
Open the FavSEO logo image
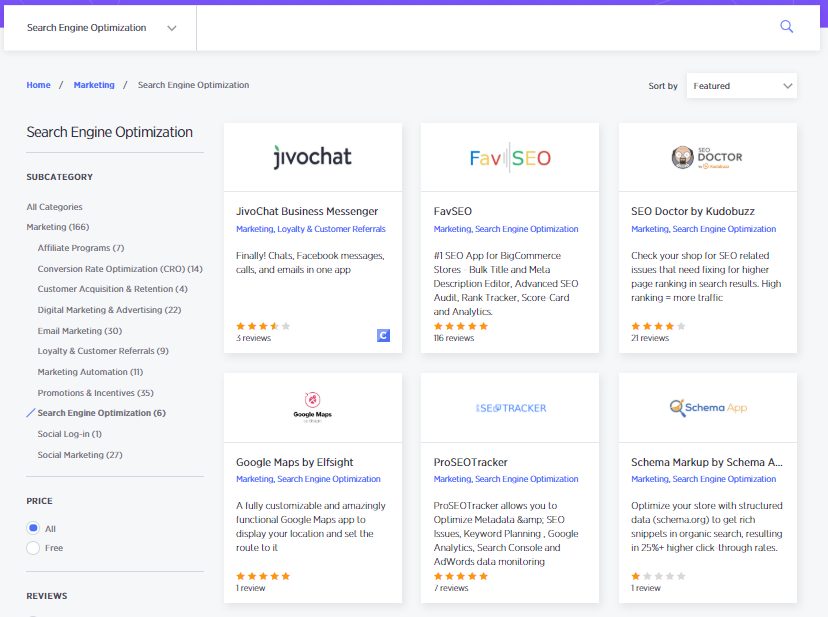[510, 157]
